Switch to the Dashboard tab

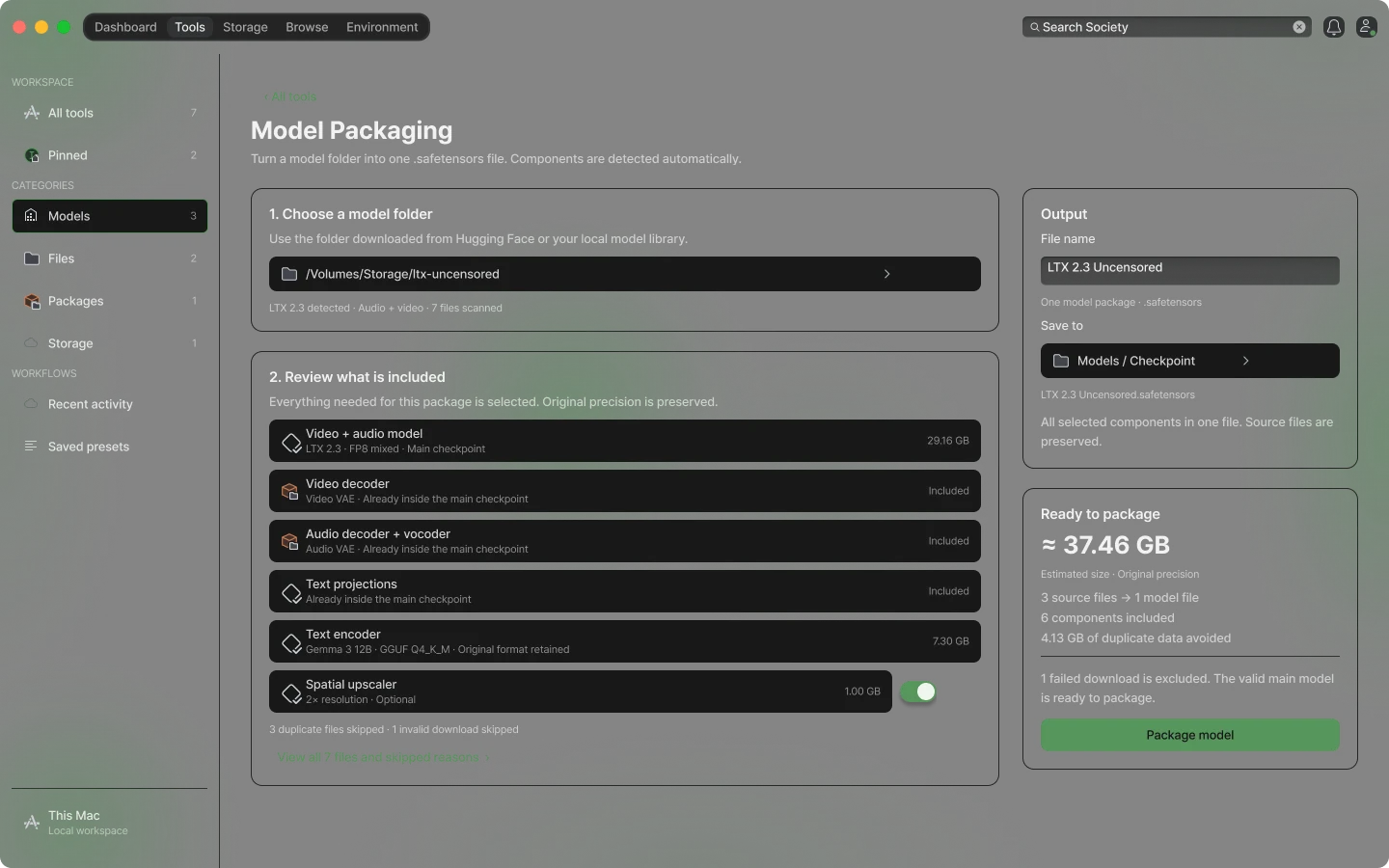pos(125,27)
